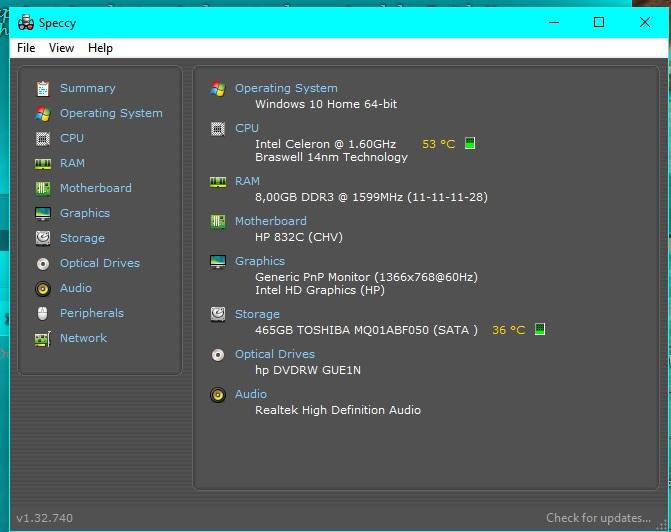
Task: Click the Network card icon in sidebar
Action: [43, 339]
